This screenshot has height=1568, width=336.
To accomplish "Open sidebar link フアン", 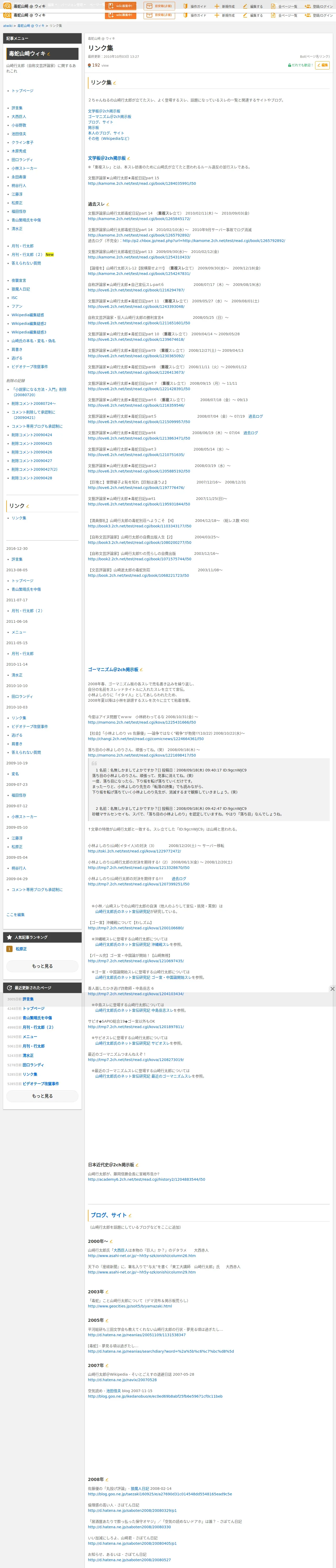I will (x=17, y=307).
